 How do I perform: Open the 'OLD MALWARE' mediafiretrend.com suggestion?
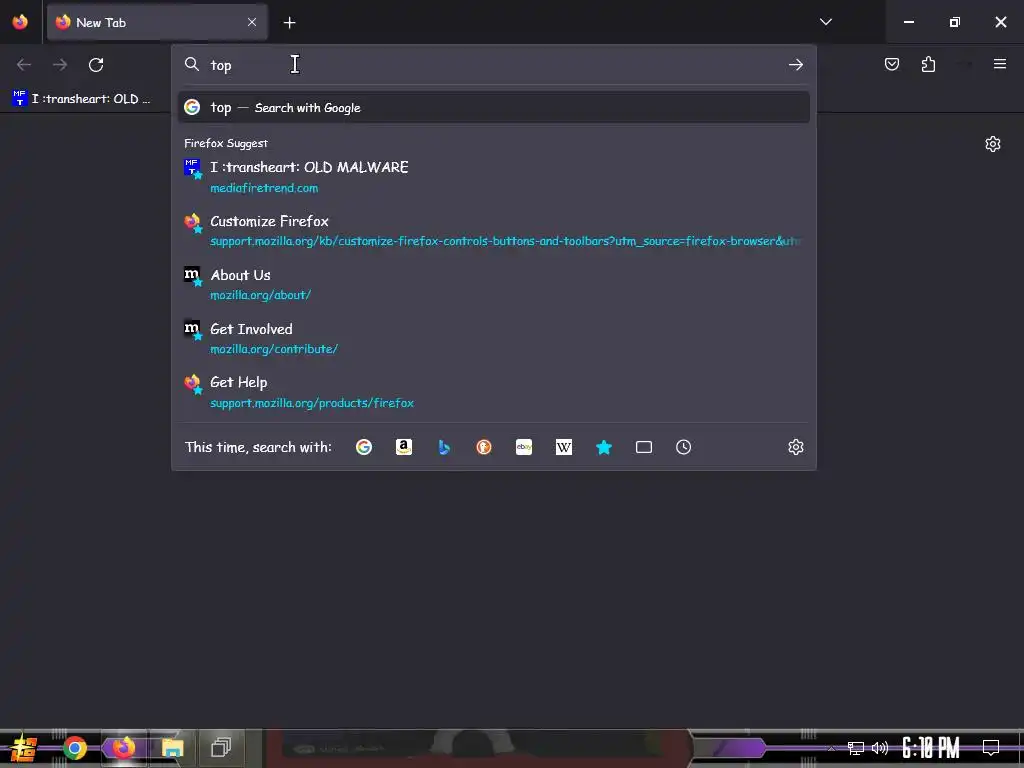point(494,177)
